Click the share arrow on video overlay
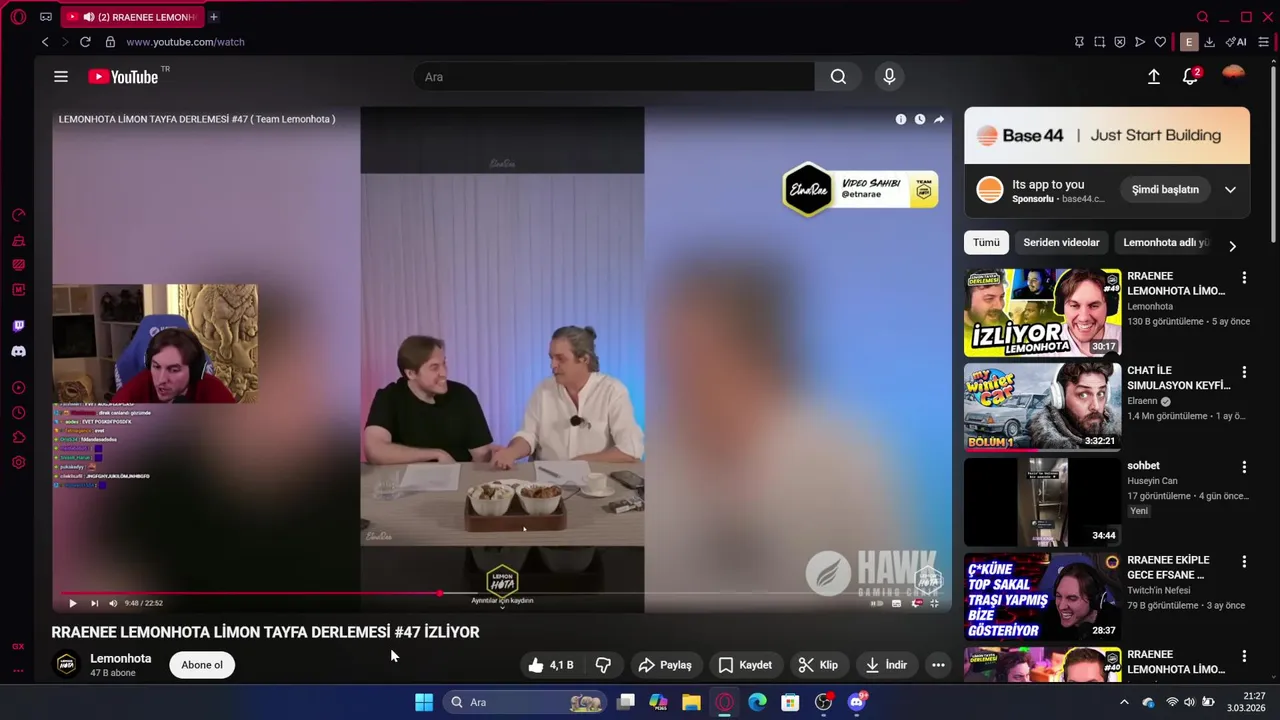The width and height of the screenshot is (1280, 720). click(939, 119)
